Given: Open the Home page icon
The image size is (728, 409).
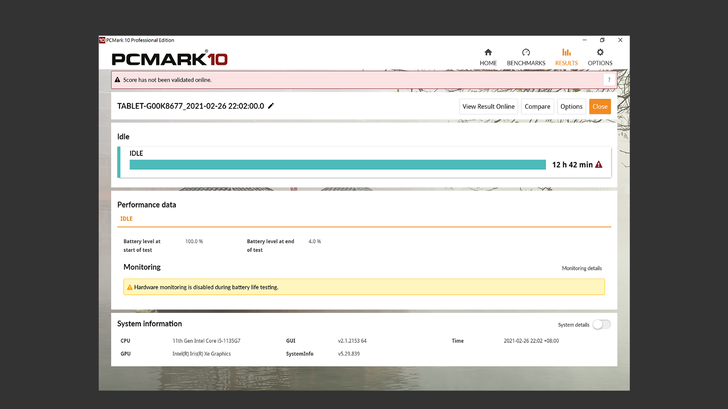Looking at the screenshot, I should pos(488,52).
